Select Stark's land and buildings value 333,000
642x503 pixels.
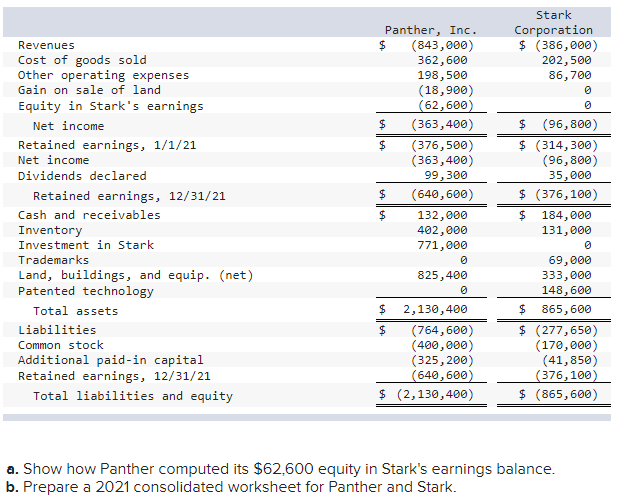coord(567,275)
